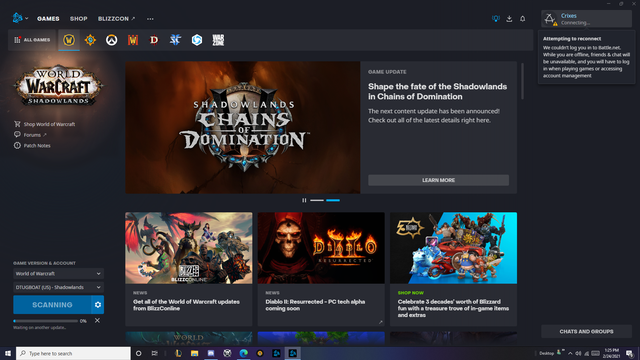Show the first carousel slide indicator
The width and height of the screenshot is (640, 360).
coord(317,200)
